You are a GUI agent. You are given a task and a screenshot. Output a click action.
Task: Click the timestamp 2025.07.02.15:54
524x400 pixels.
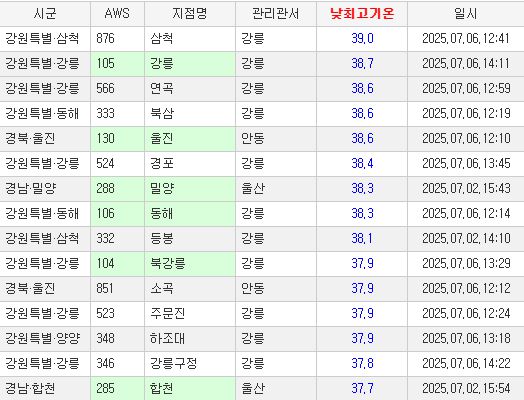tap(466, 389)
